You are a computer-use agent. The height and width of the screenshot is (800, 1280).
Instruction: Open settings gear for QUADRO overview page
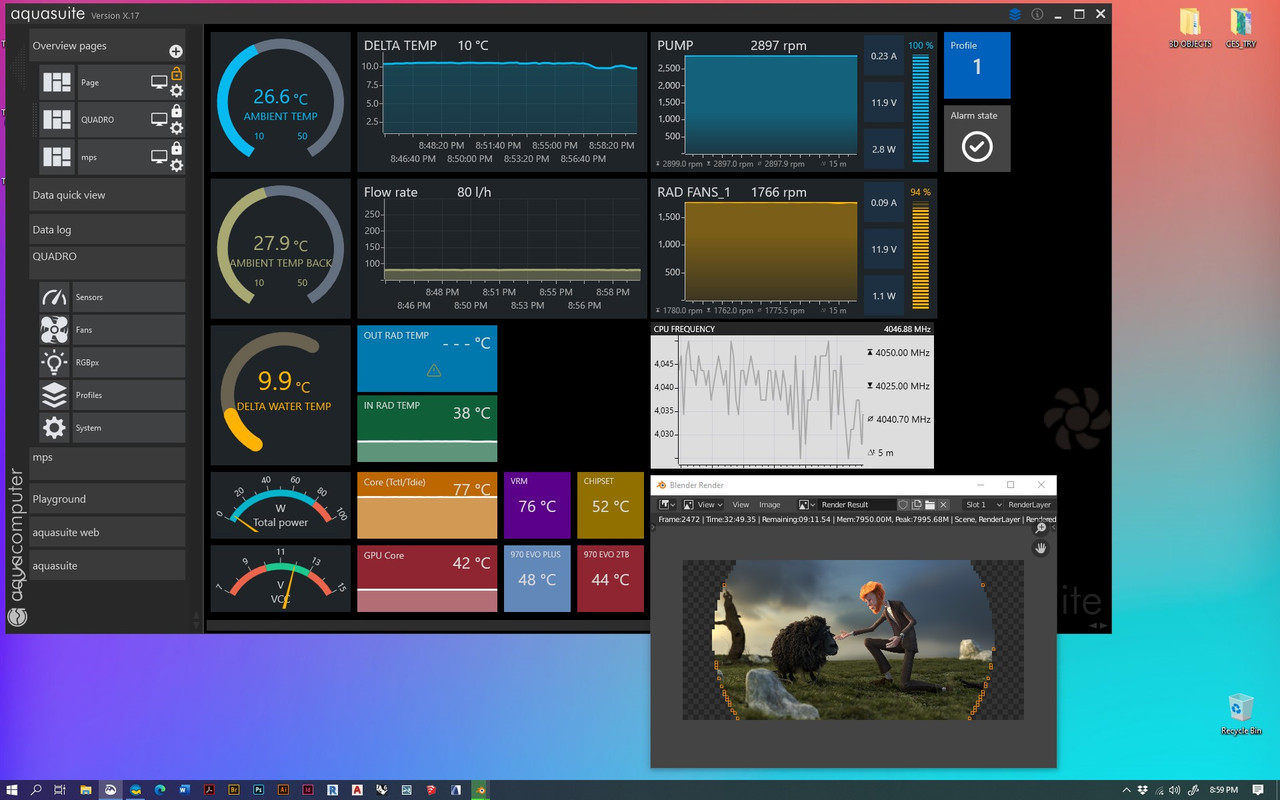coord(177,128)
